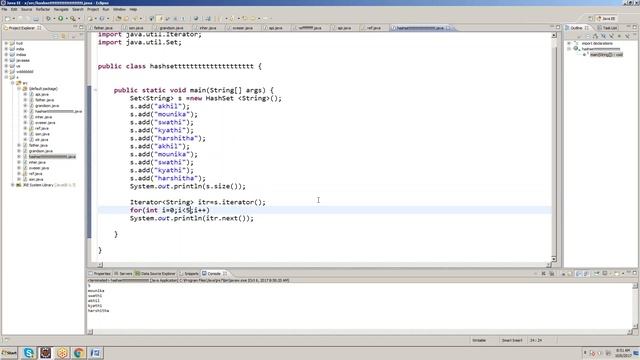Toggle Mark Occurrences in the toolbar
The height and width of the screenshot is (360, 640).
(161, 18)
